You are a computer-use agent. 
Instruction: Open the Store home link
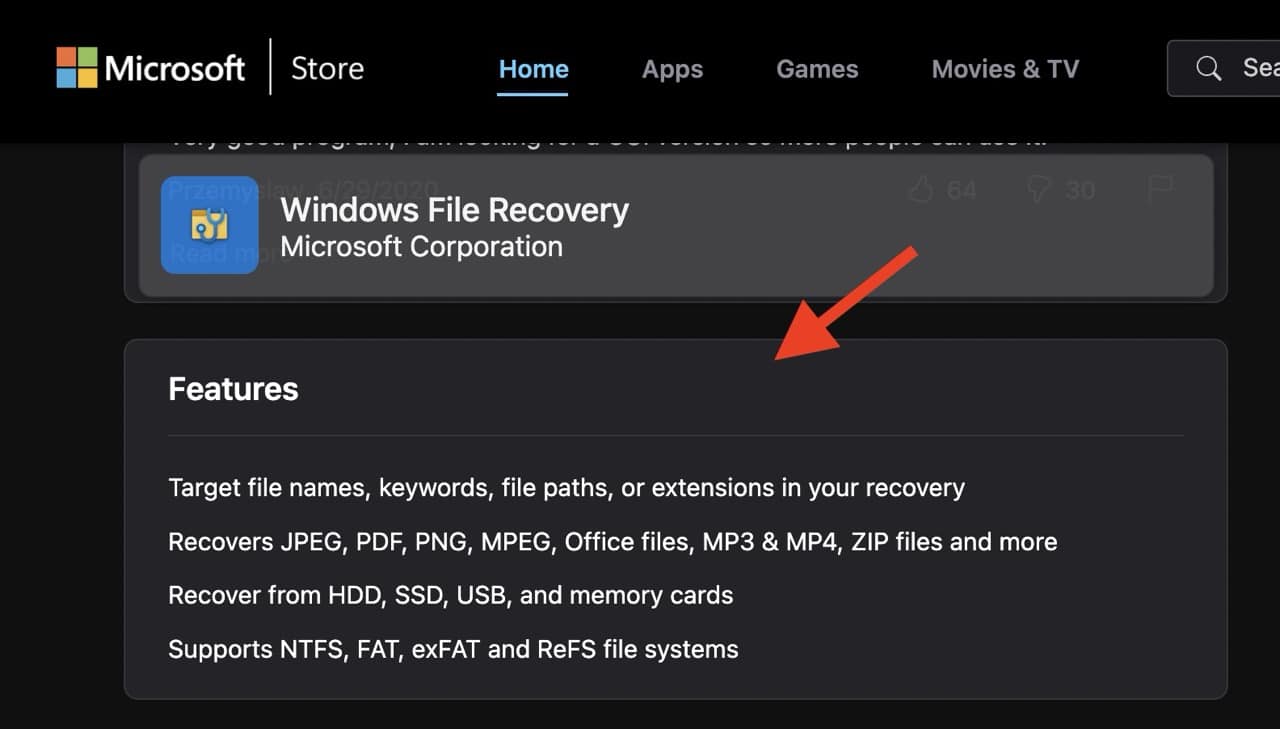click(327, 69)
